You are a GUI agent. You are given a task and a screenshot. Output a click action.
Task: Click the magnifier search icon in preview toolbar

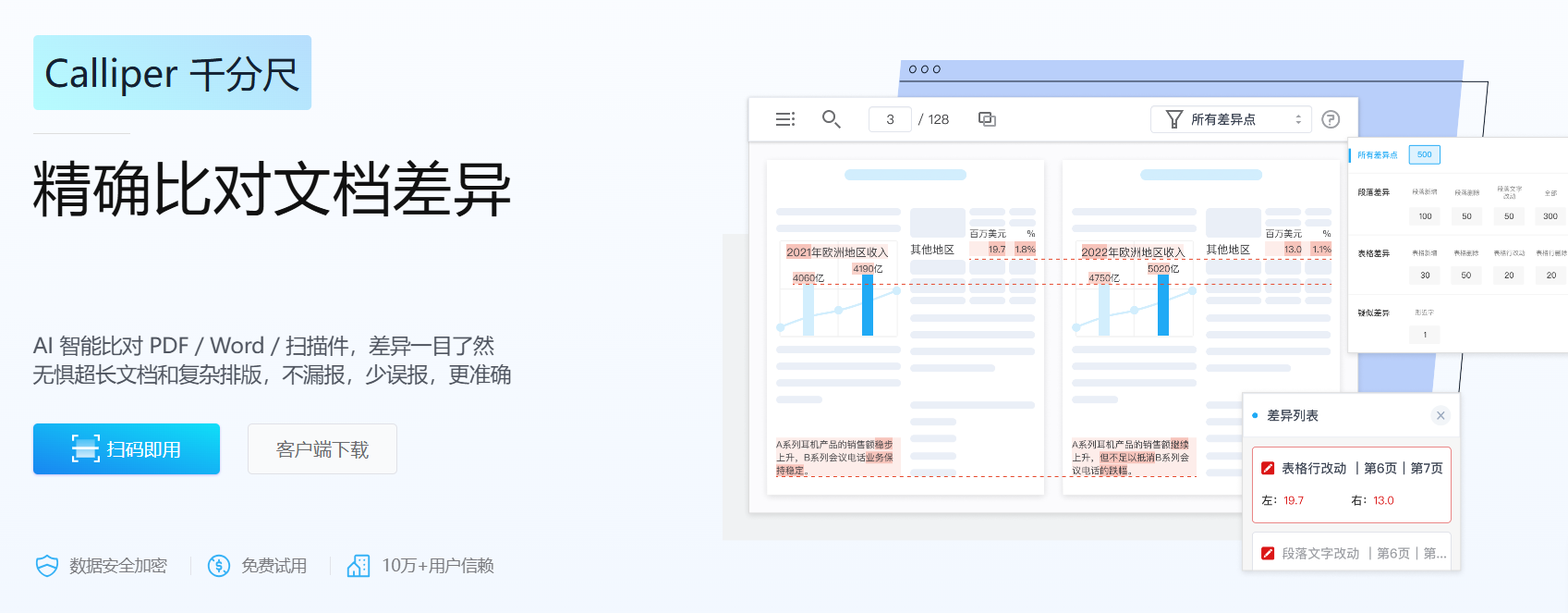click(x=831, y=119)
